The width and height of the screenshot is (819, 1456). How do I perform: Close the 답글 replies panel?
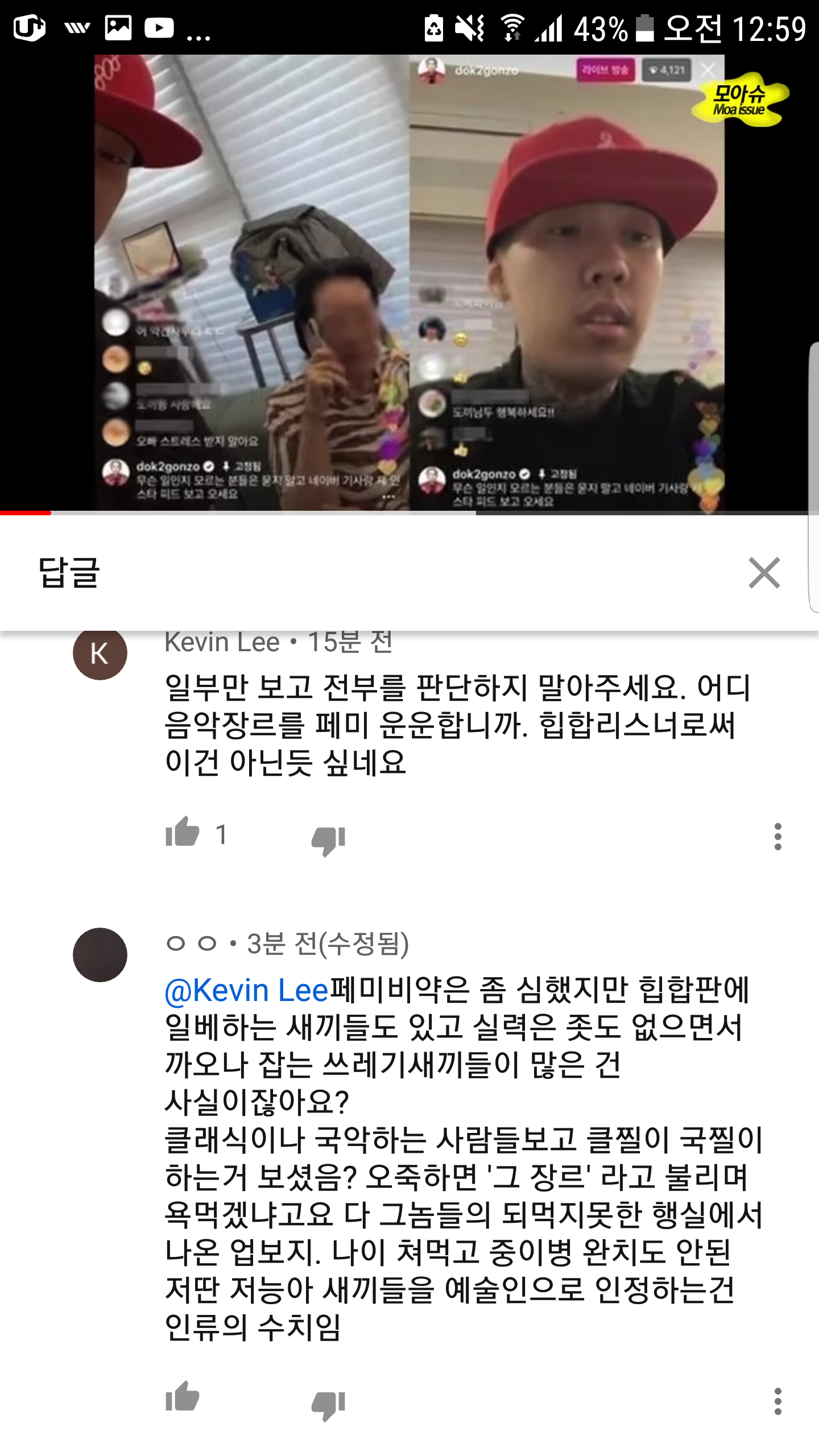[764, 572]
